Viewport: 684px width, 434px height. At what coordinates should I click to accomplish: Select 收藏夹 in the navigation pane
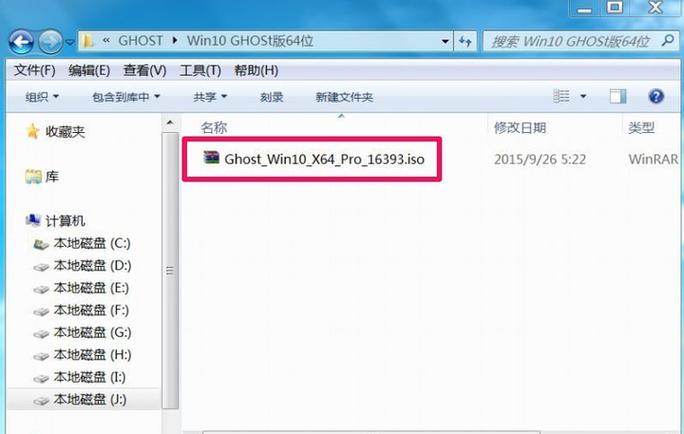[65, 131]
